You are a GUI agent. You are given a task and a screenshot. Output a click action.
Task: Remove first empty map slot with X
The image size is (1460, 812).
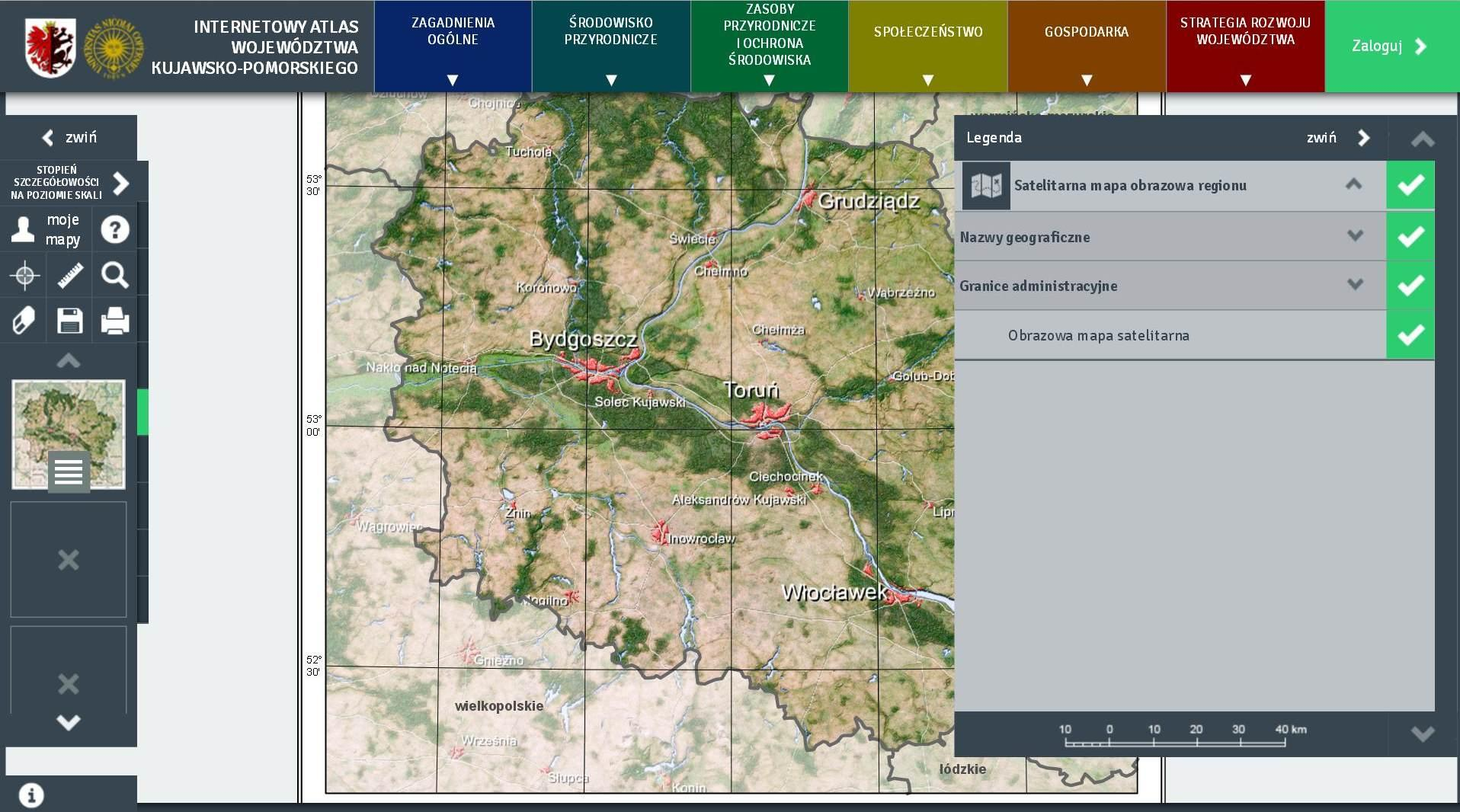click(x=69, y=560)
